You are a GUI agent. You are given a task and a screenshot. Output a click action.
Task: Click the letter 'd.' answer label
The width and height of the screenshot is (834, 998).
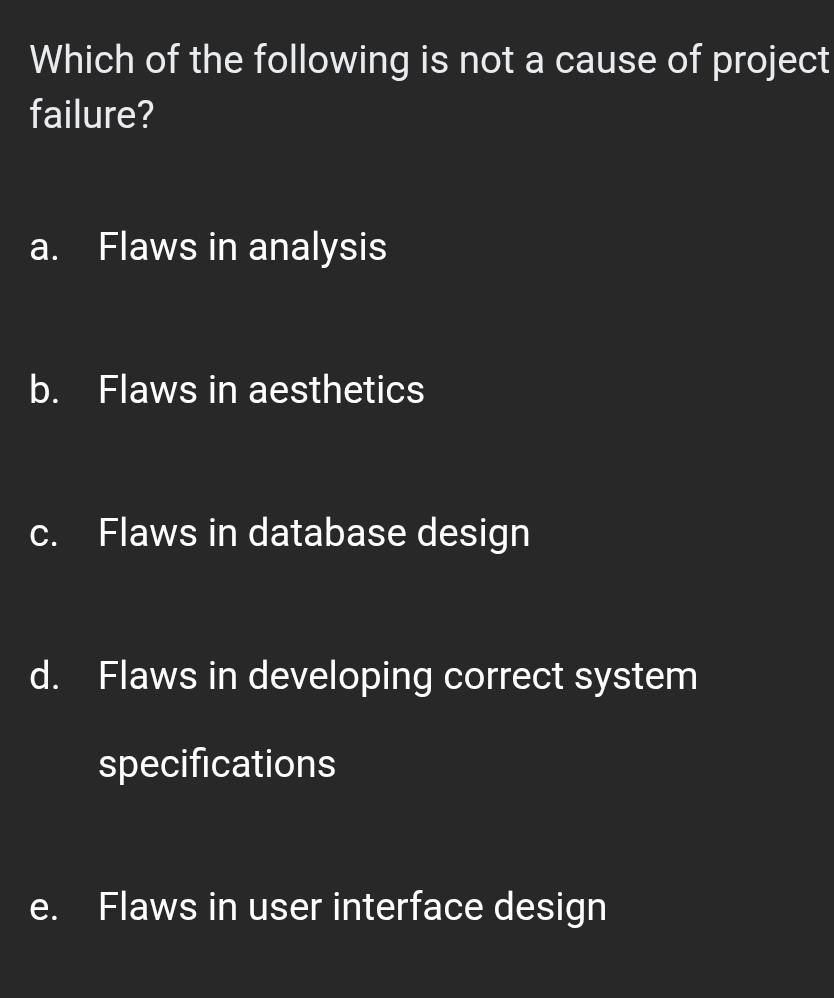pyautogui.click(x=44, y=677)
